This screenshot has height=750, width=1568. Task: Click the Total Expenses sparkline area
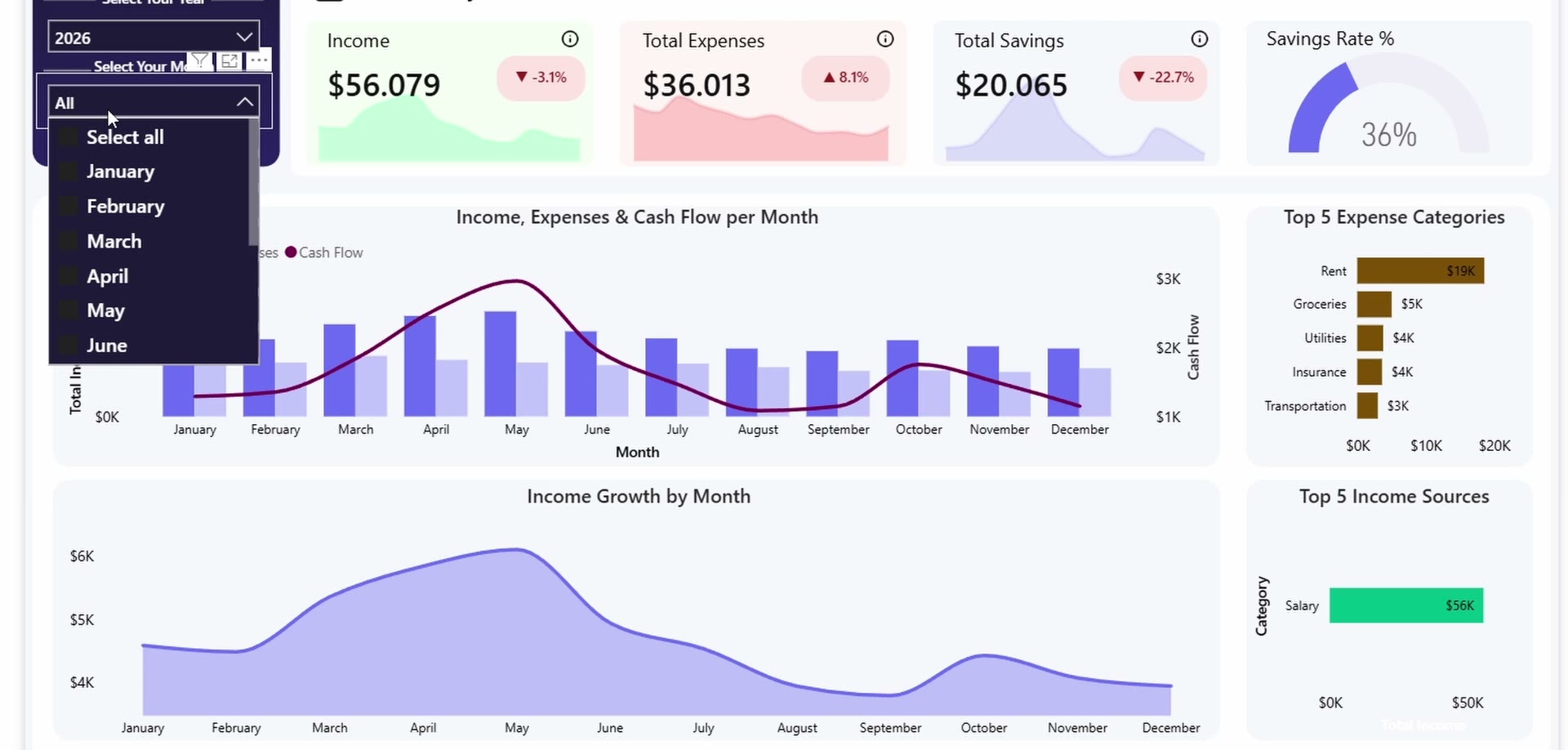click(x=761, y=129)
